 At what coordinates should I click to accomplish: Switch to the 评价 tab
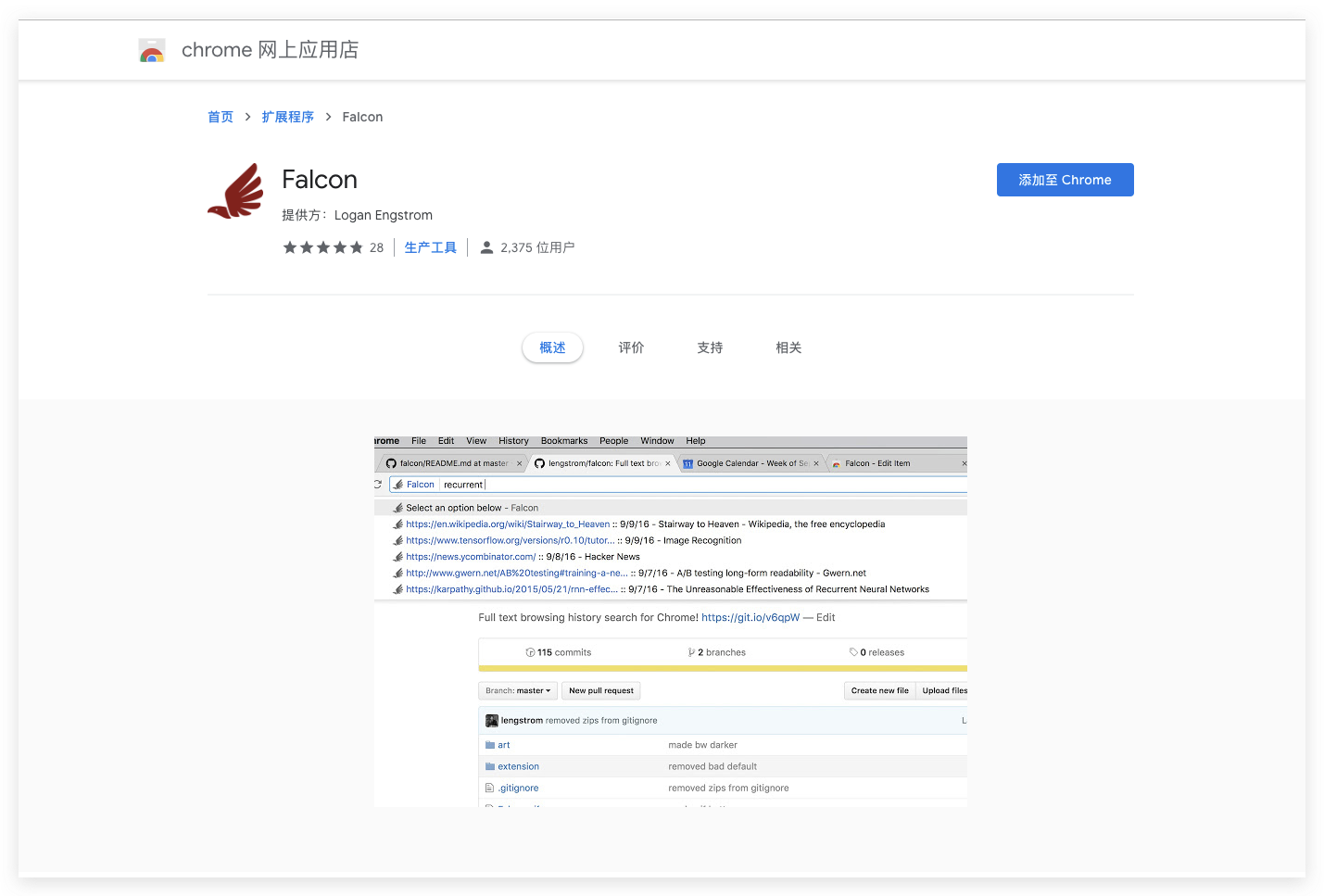click(x=631, y=347)
